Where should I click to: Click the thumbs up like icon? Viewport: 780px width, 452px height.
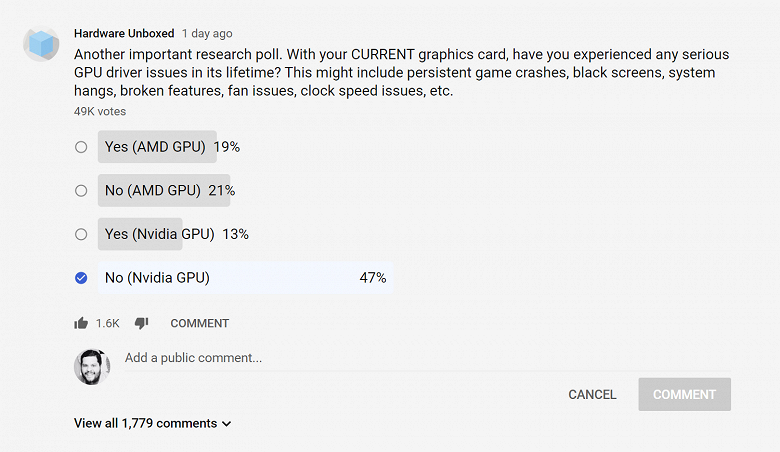click(81, 323)
